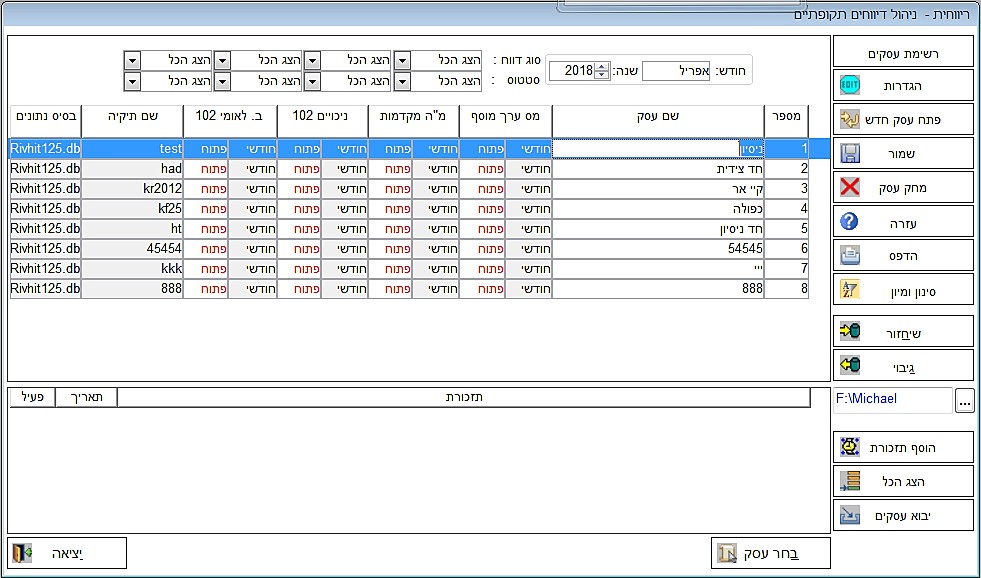Add a reminder via the clock icon (הוסף תזכורת)
981x578 pixels.
click(x=850, y=447)
